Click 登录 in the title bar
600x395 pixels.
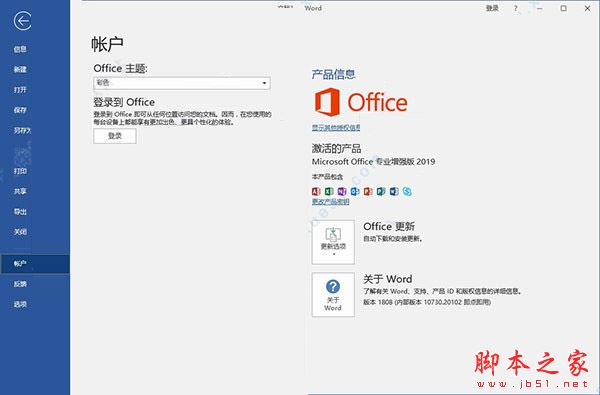(x=492, y=8)
